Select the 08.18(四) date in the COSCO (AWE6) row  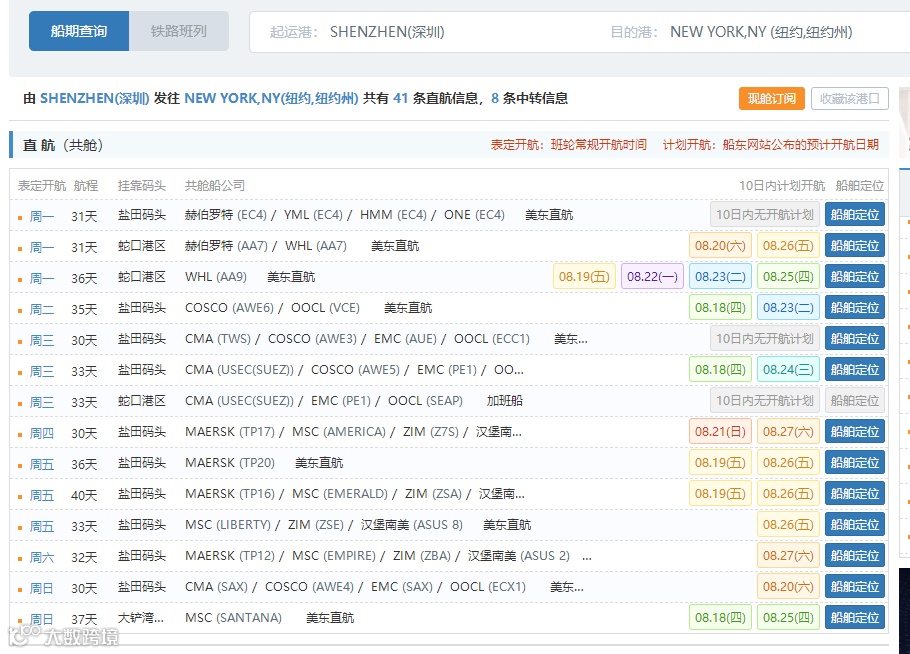point(720,308)
